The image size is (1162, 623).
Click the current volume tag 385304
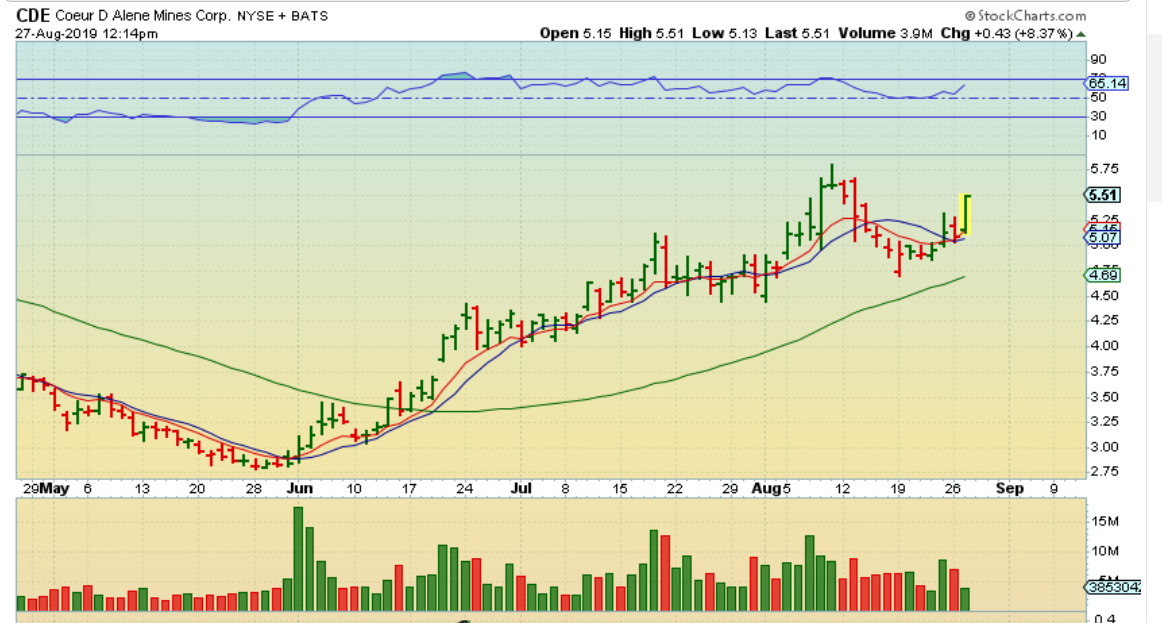1114,587
